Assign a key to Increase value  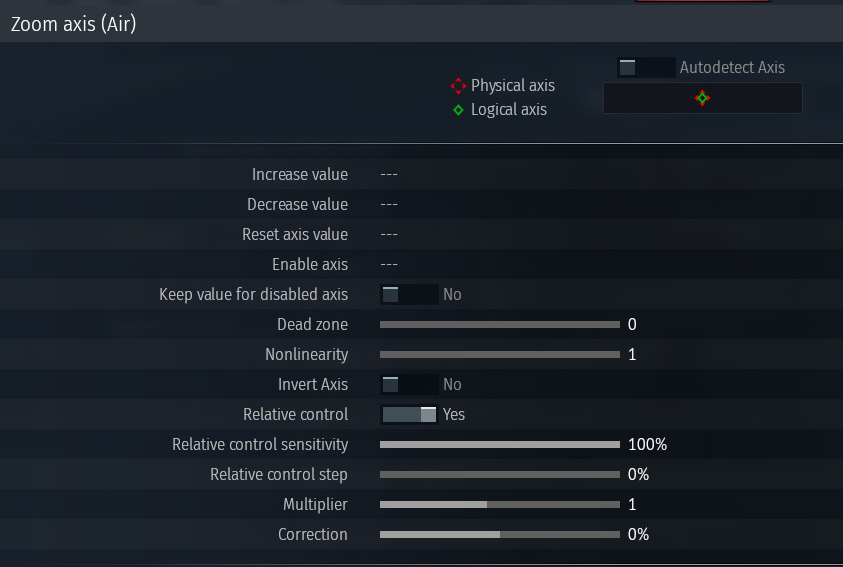pos(389,175)
